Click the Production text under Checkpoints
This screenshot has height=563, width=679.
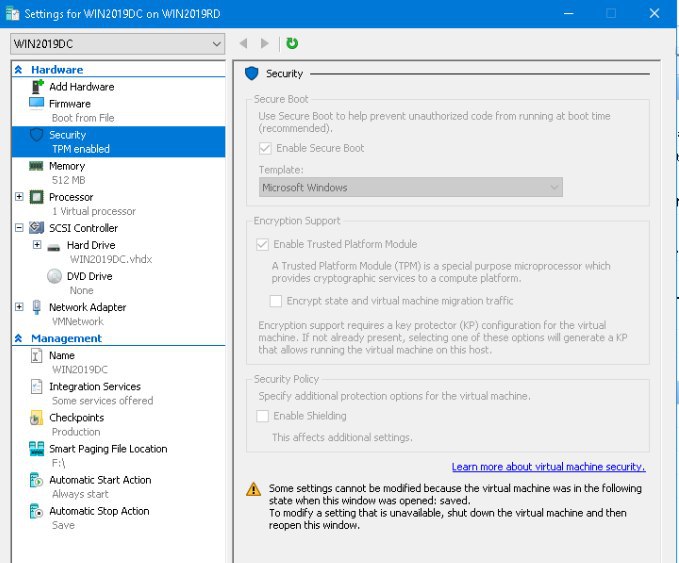point(76,432)
